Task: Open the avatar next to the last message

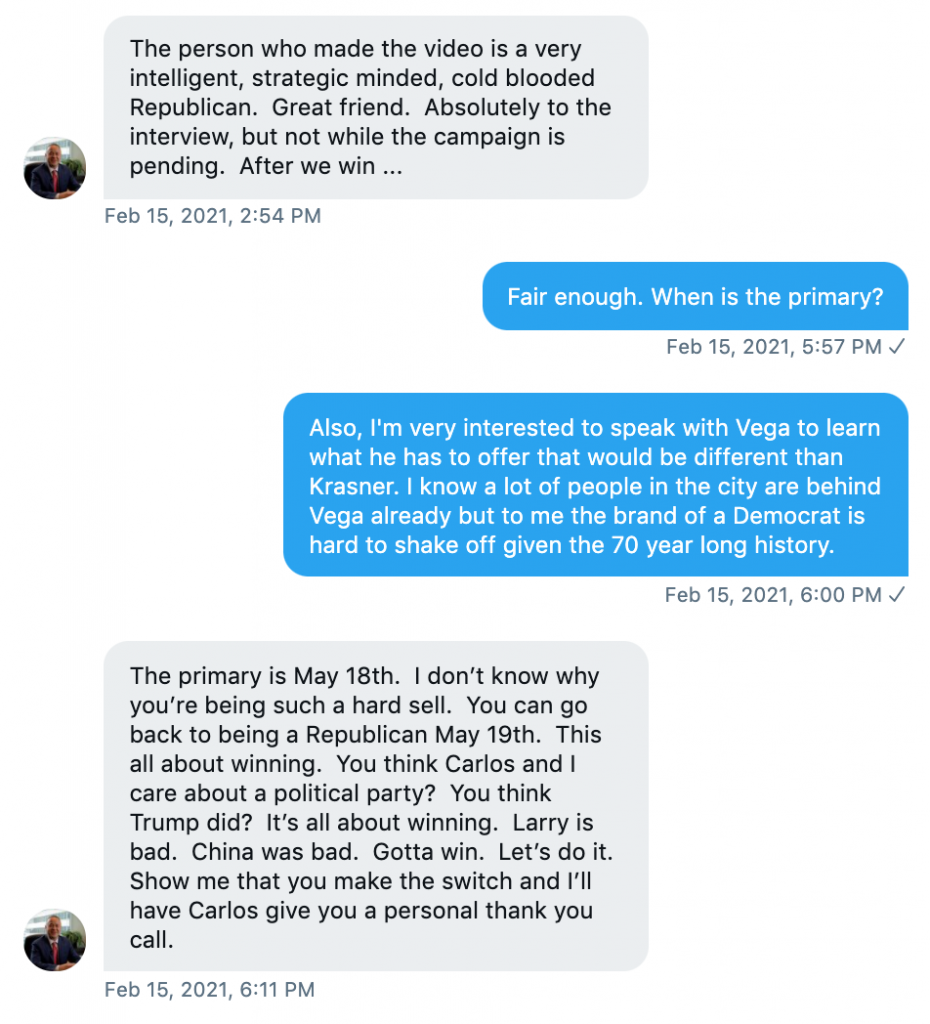Action: (55, 940)
